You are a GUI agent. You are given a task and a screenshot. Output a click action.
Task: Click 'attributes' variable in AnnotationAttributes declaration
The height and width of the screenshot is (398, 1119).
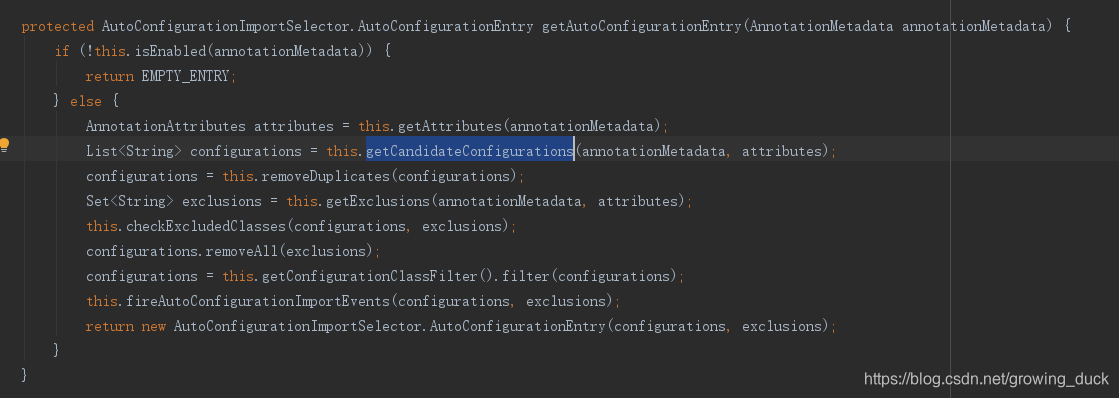point(293,126)
